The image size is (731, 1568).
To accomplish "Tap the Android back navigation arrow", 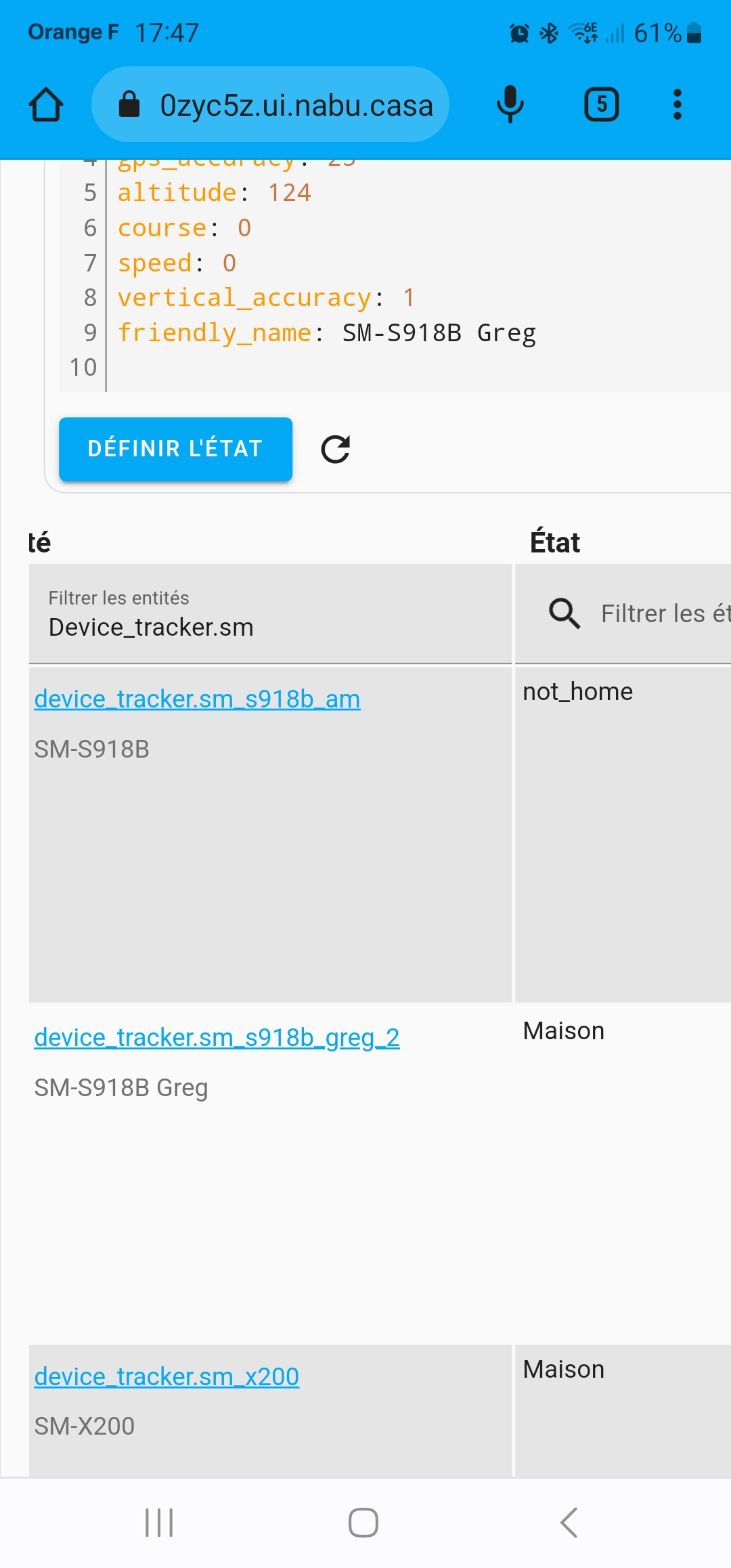I will tap(569, 1523).
